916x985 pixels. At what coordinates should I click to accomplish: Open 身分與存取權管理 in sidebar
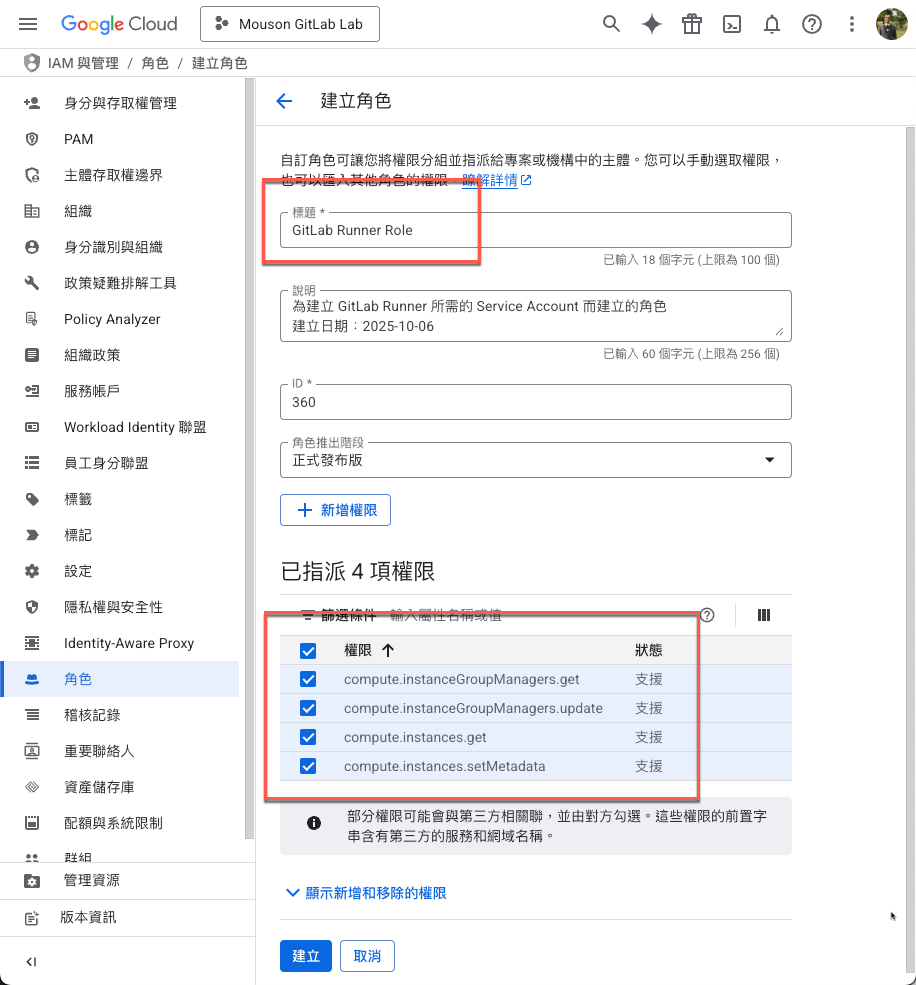(120, 103)
